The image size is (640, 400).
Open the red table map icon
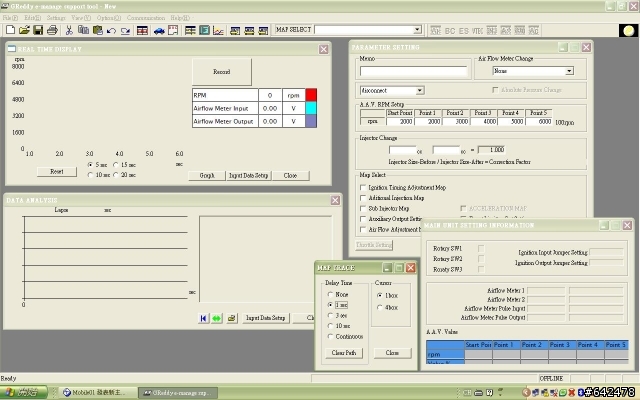click(142, 31)
